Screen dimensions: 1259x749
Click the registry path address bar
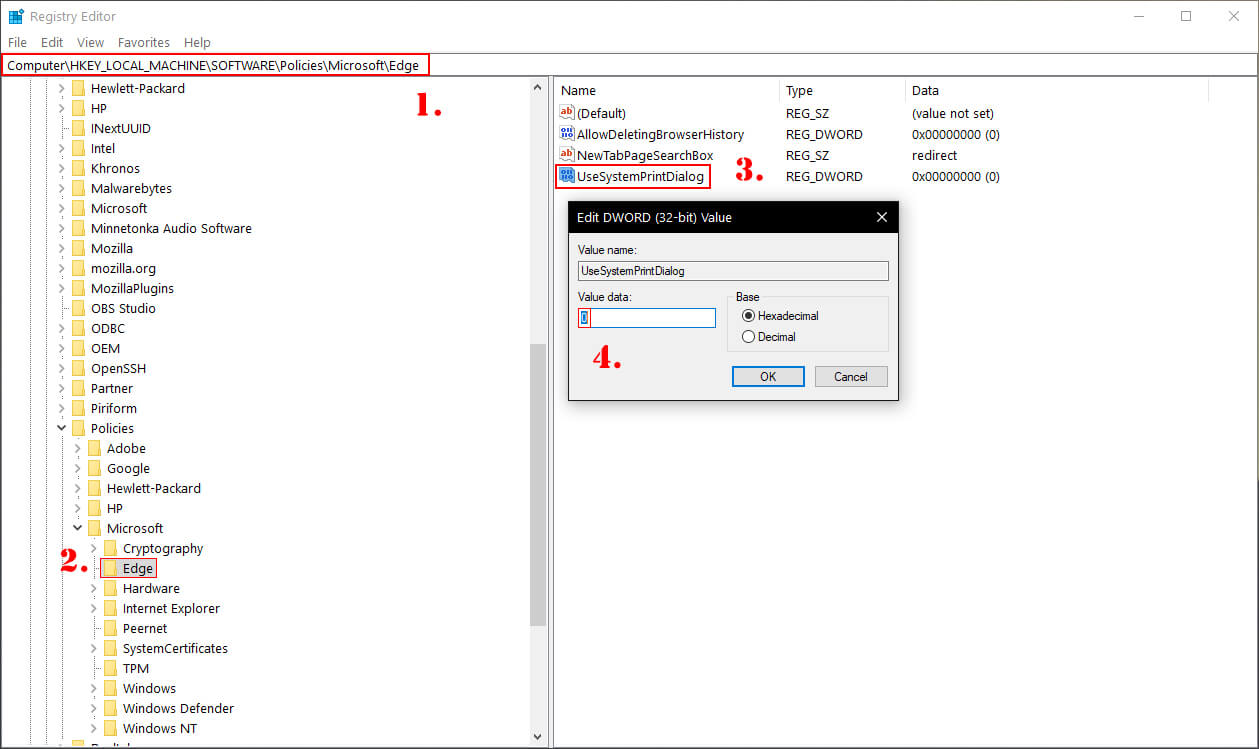point(629,65)
